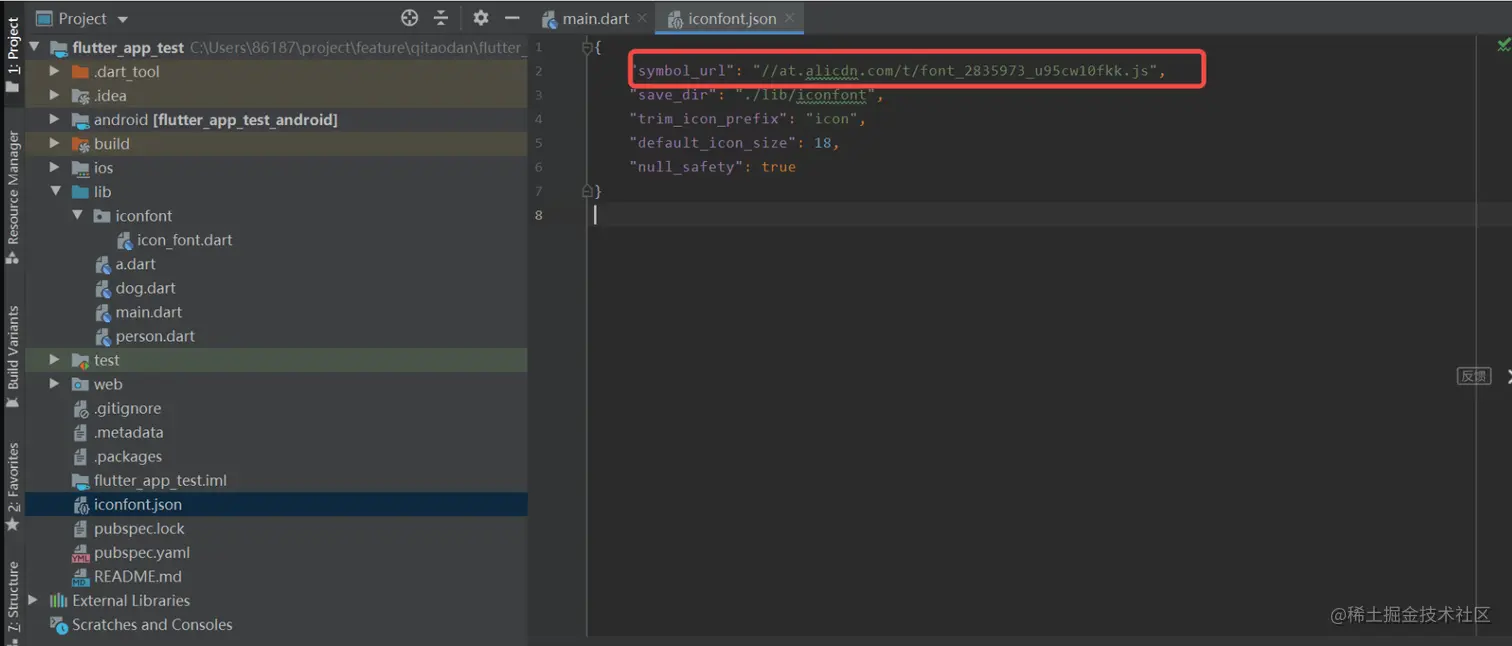Viewport: 1512px width, 646px height.
Task: Switch to the iconfont.json editor tab
Action: pyautogui.click(x=732, y=18)
